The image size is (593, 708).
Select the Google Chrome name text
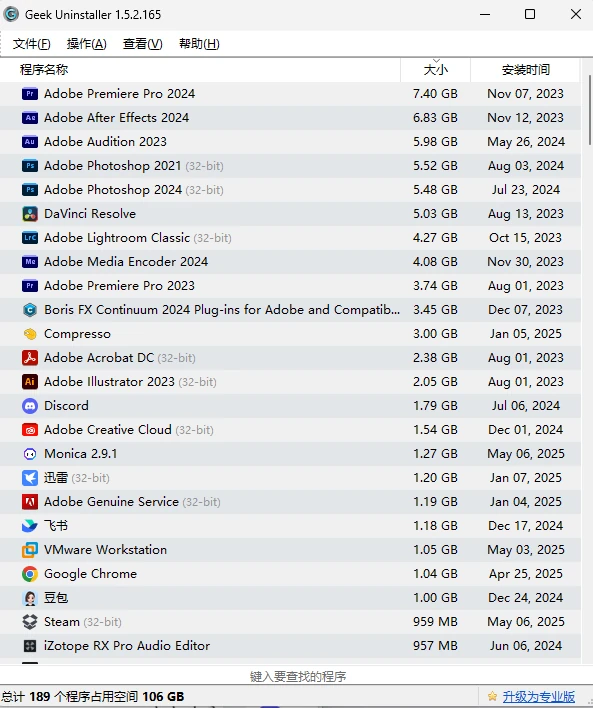click(x=90, y=573)
